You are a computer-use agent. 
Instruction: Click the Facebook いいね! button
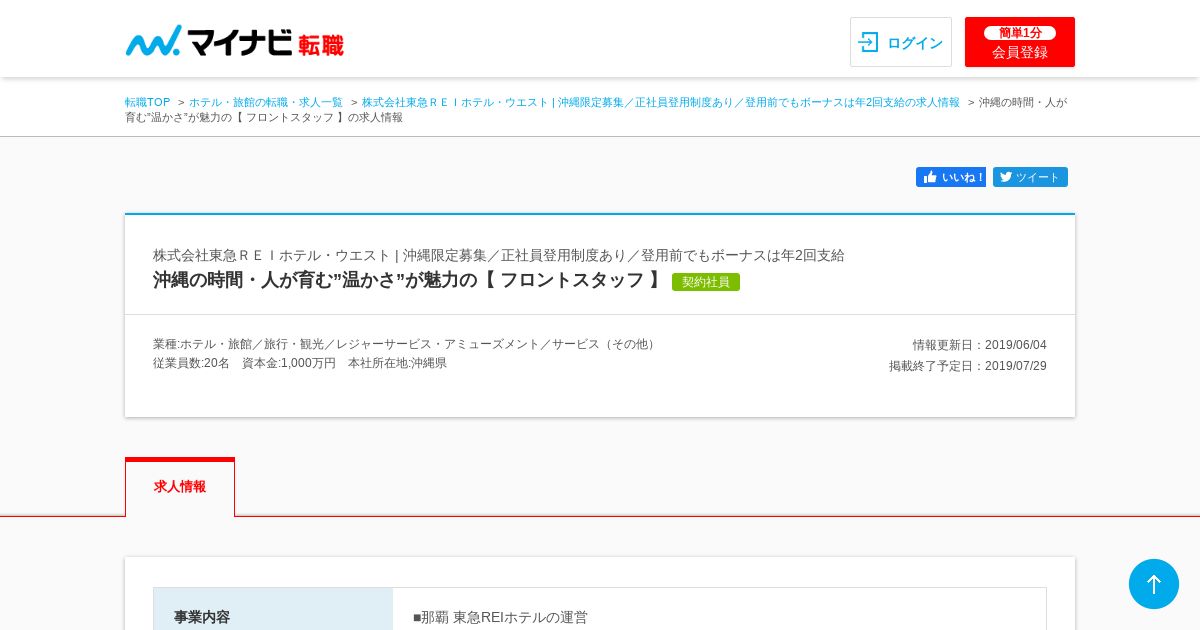pyautogui.click(x=951, y=177)
